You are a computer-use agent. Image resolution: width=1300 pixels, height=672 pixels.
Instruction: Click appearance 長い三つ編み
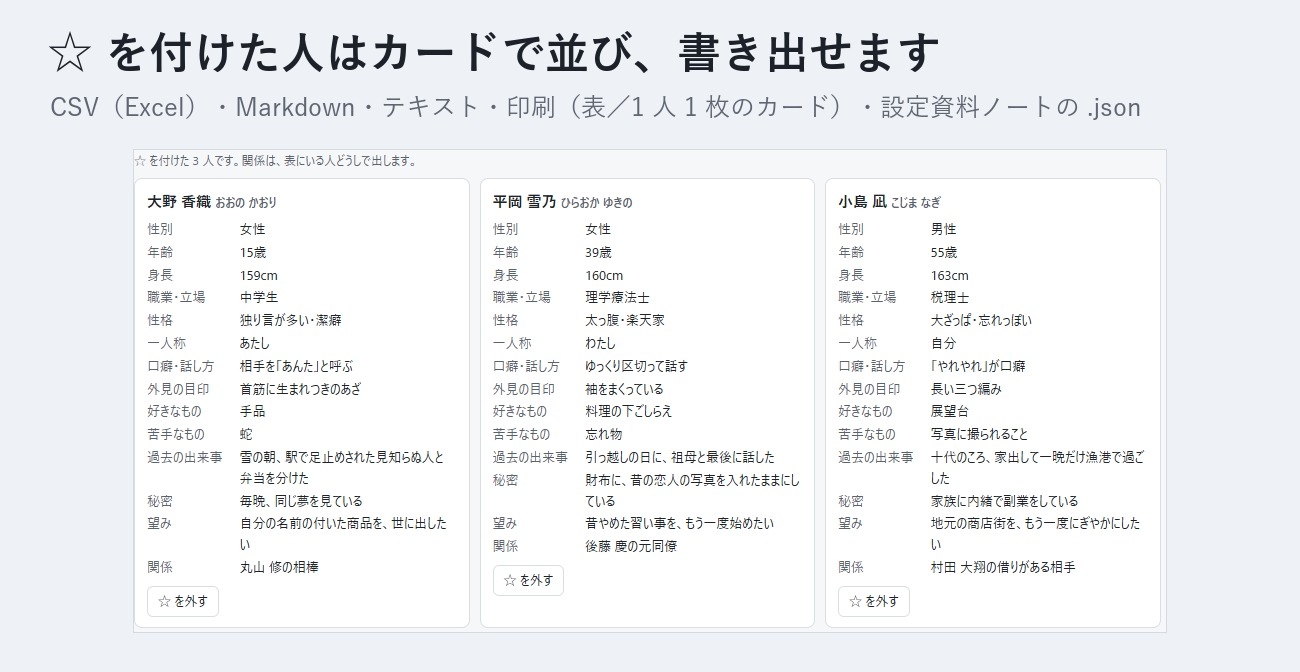tap(966, 389)
